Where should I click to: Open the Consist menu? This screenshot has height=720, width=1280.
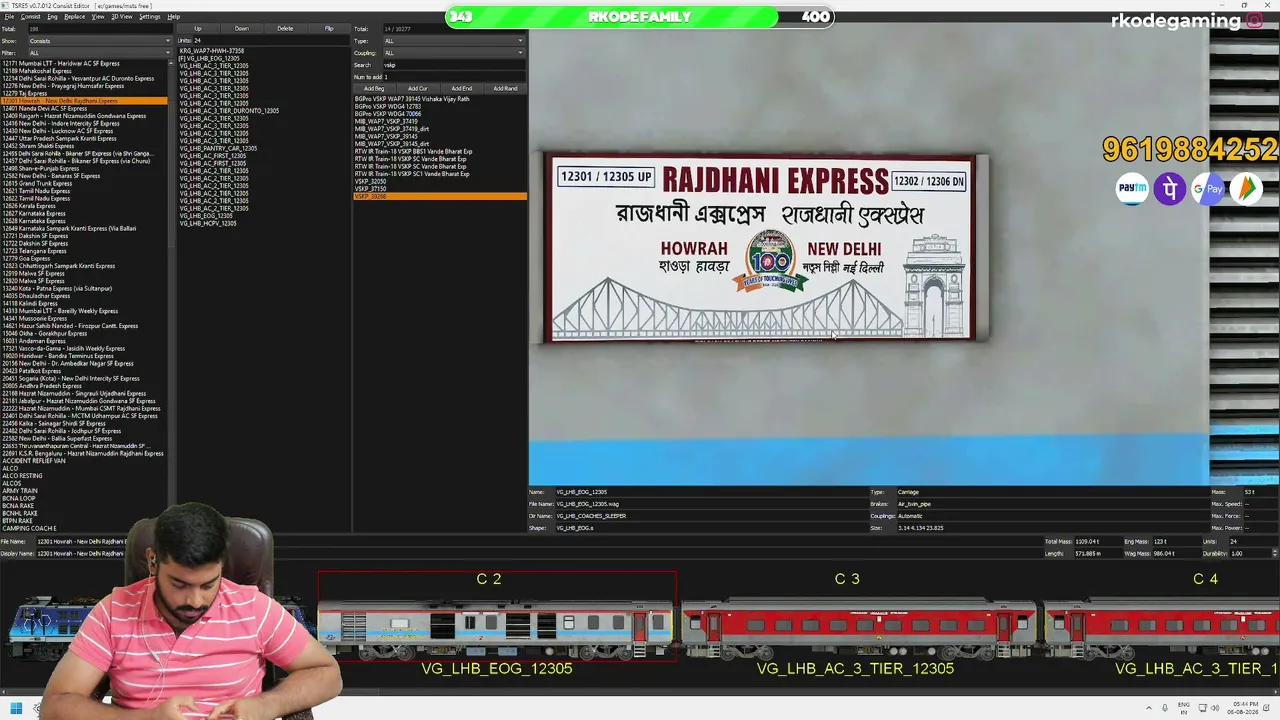30,17
